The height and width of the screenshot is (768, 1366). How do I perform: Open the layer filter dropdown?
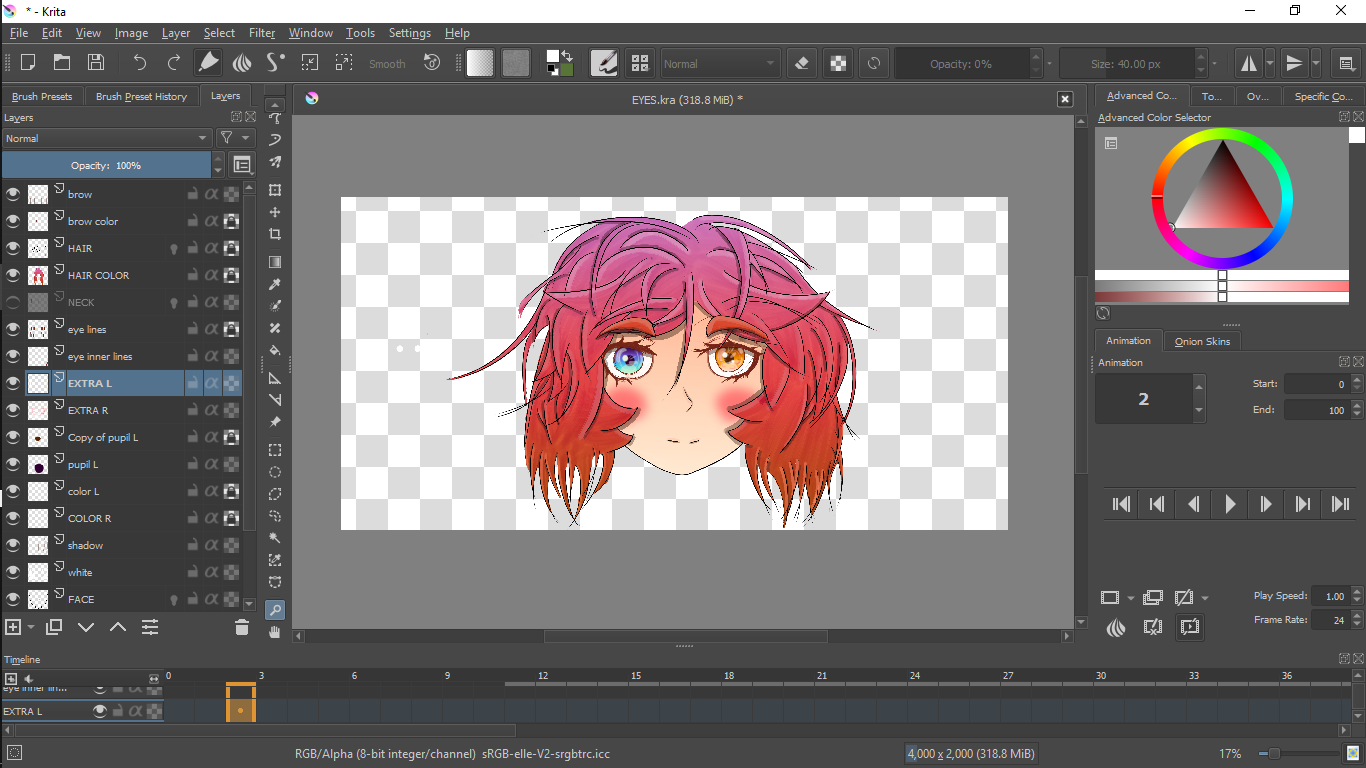[236, 138]
